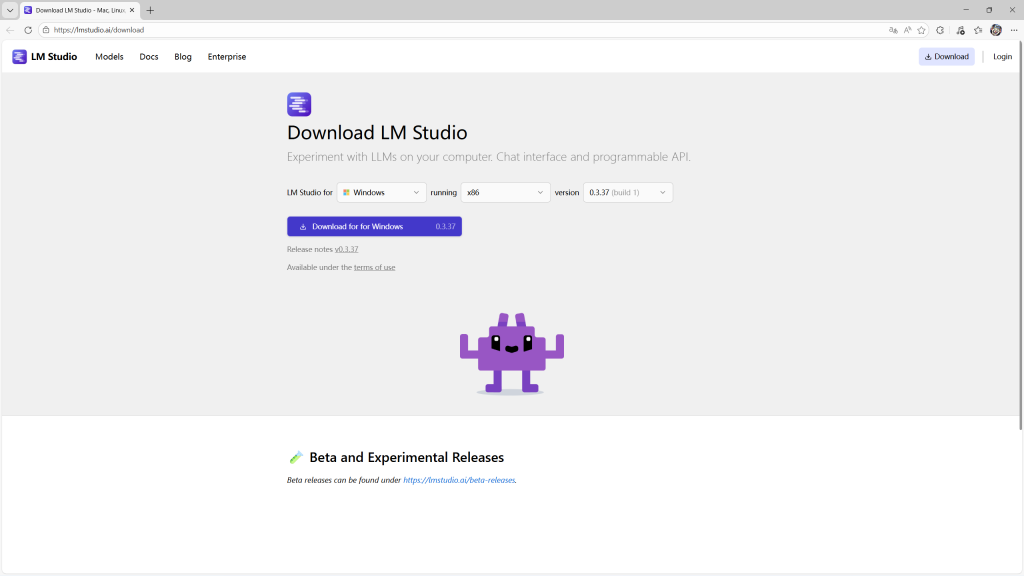Screen dimensions: 1024x576
Task: Expand the Windows operating system dropdown
Action: [x=382, y=192]
